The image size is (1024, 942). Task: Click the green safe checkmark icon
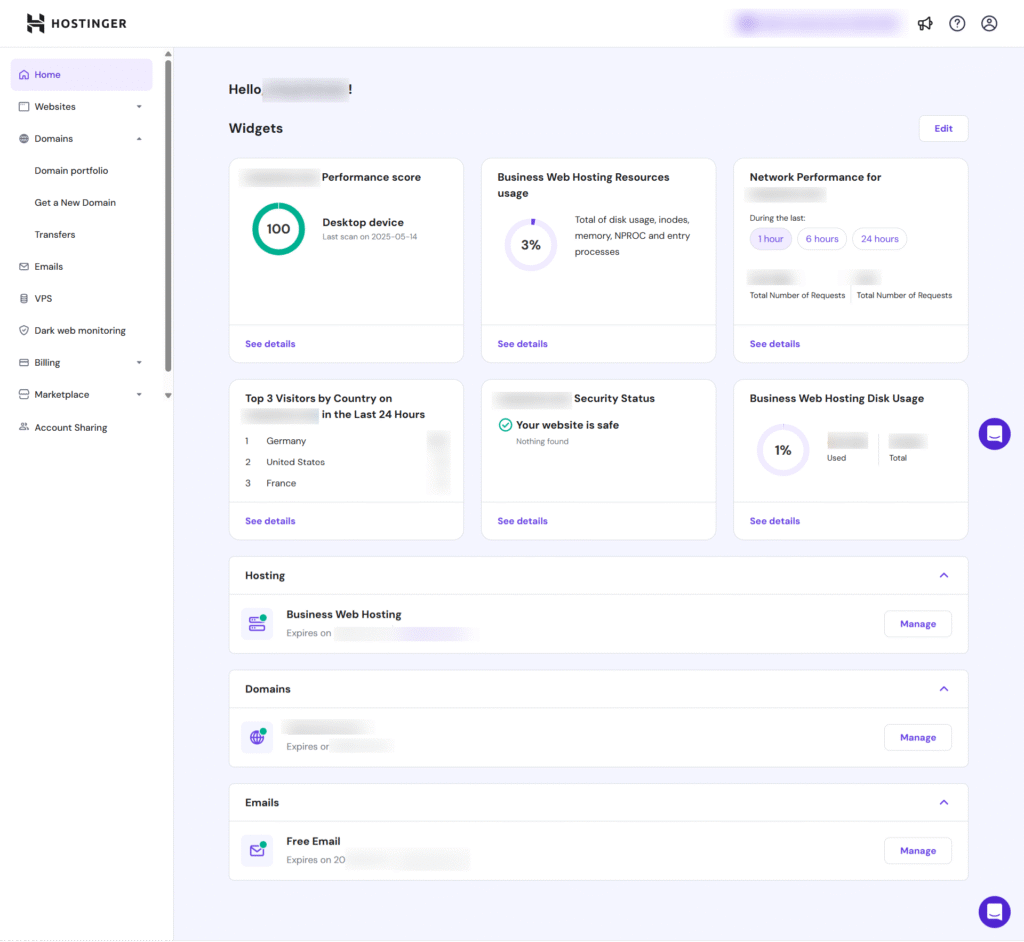pyautogui.click(x=505, y=425)
